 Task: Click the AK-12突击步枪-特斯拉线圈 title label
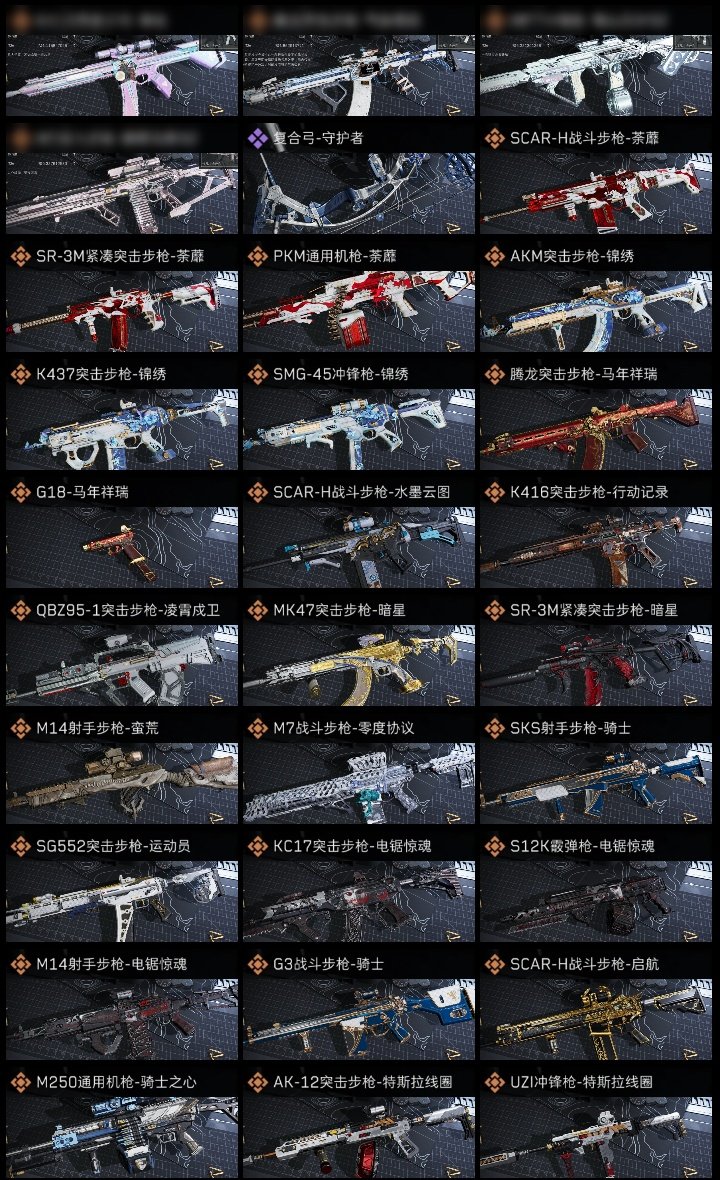coord(363,1082)
